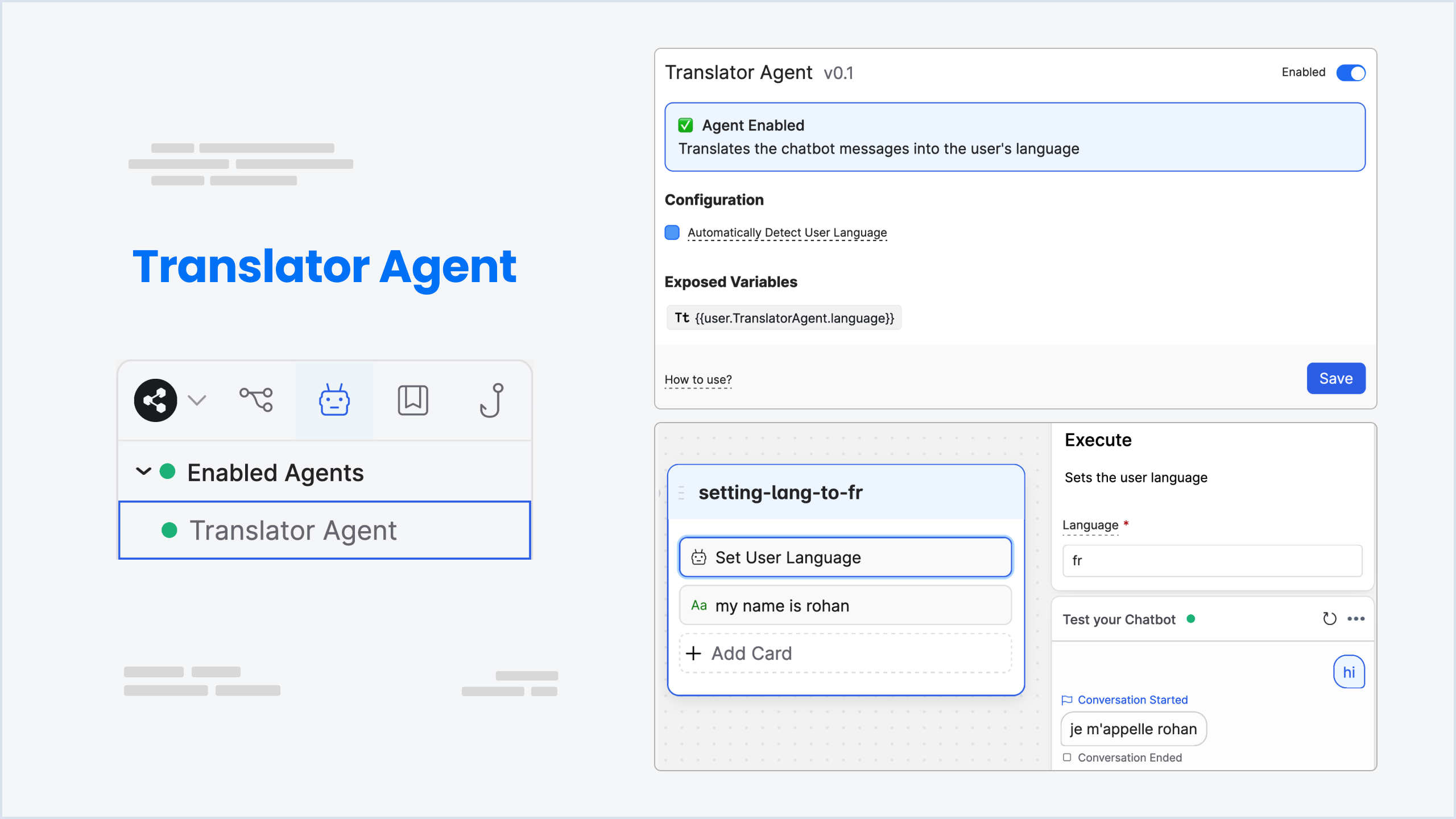Screen dimensions: 1456x819
Task: Open the chatbot/agent icon
Action: tap(334, 398)
